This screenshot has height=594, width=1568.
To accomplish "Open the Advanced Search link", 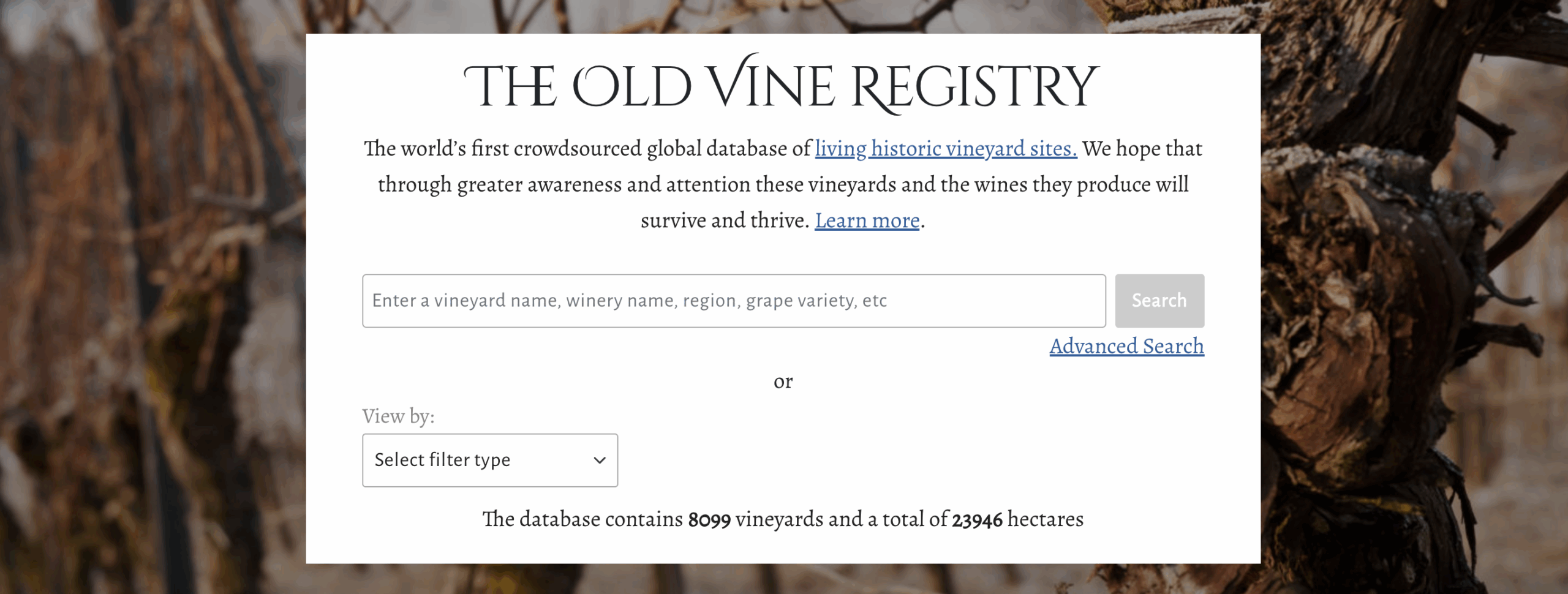I will pos(1126,347).
